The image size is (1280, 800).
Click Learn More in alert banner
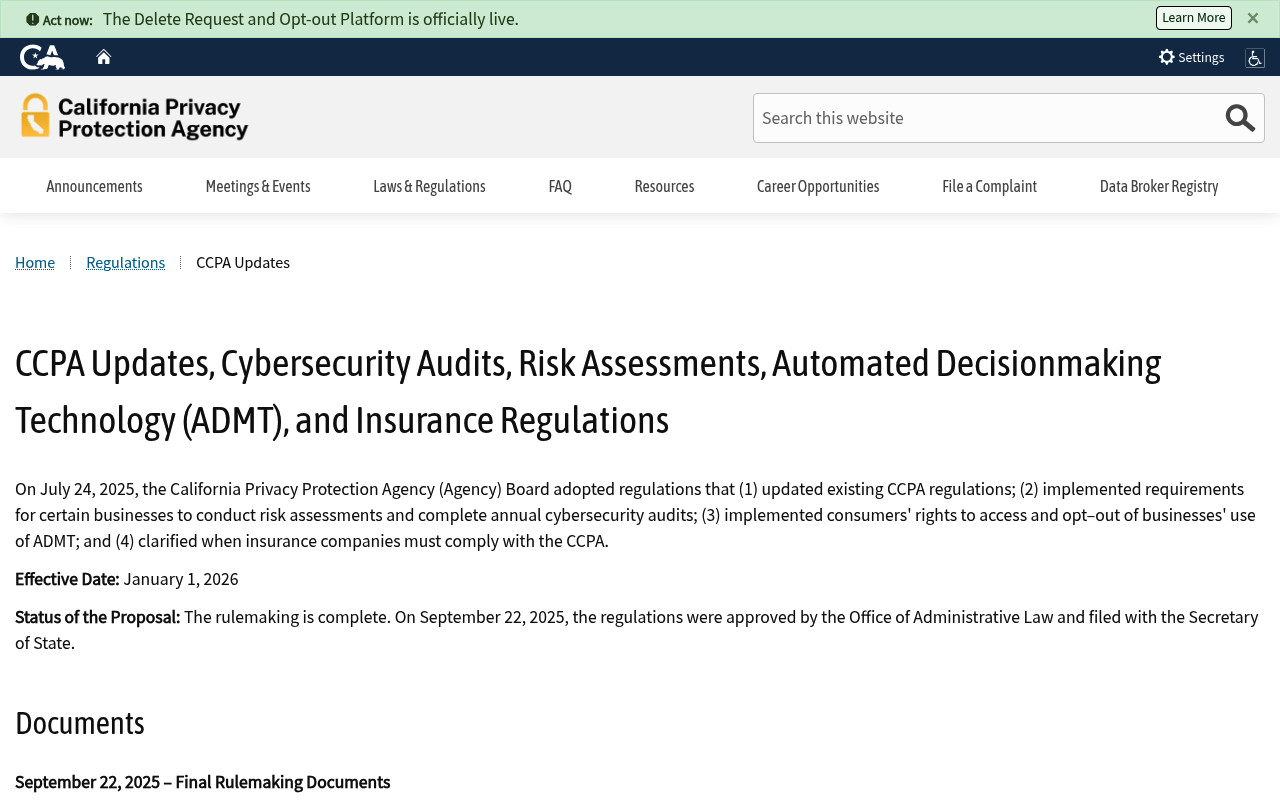[x=1194, y=18]
